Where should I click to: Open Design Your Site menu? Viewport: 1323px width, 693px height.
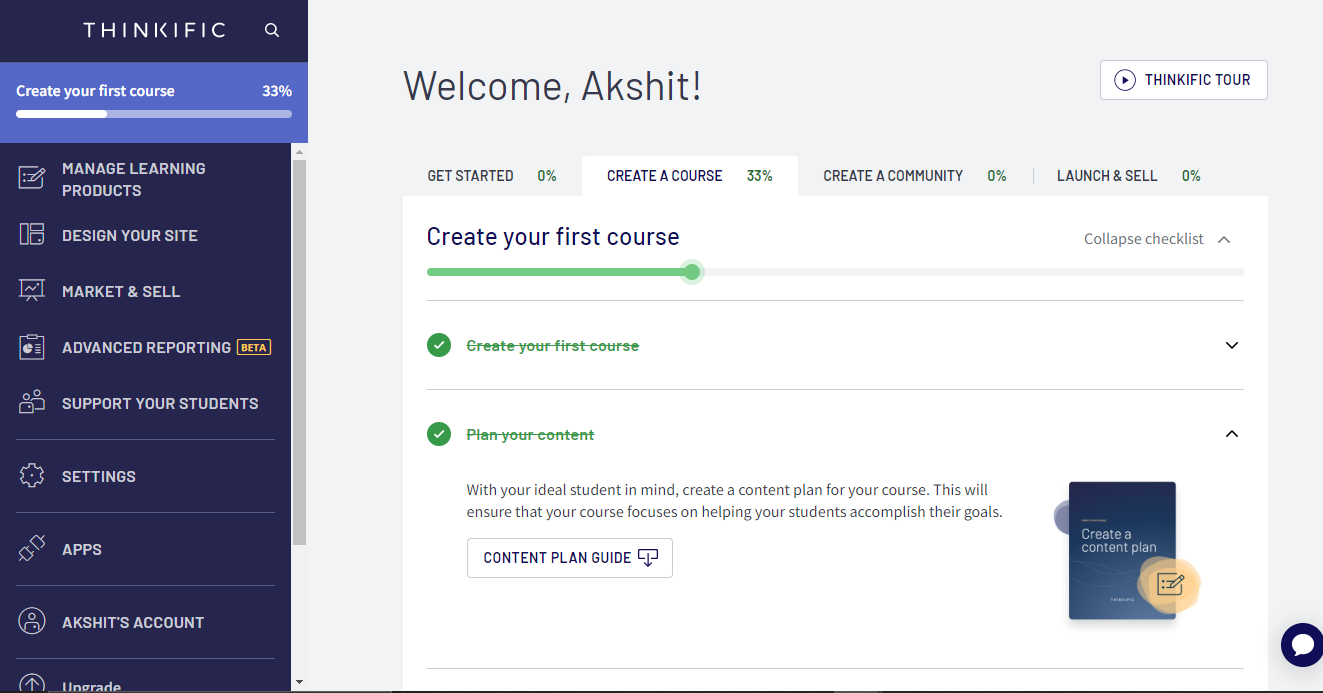[145, 235]
